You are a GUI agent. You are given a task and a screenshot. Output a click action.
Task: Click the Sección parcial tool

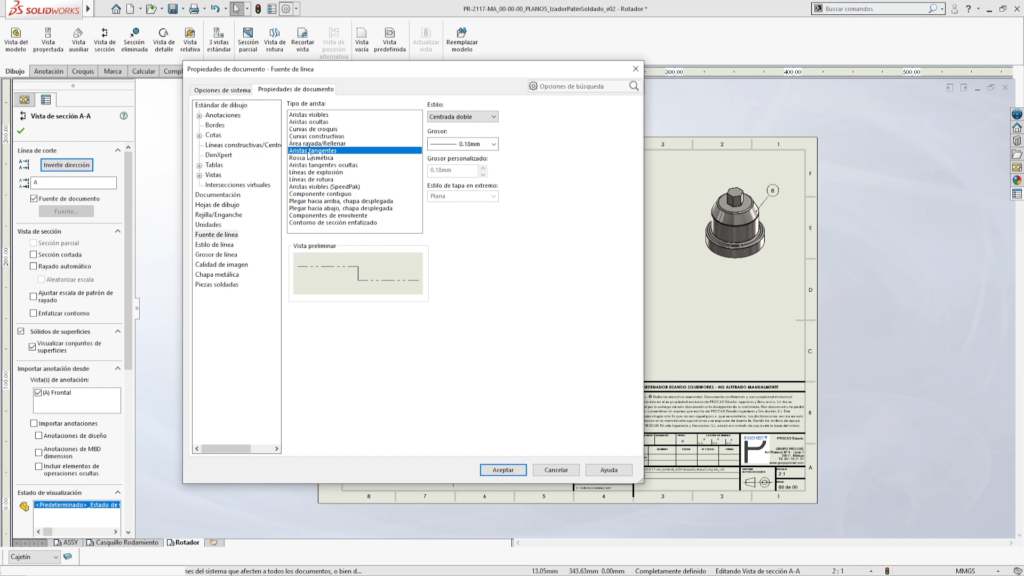tap(248, 39)
